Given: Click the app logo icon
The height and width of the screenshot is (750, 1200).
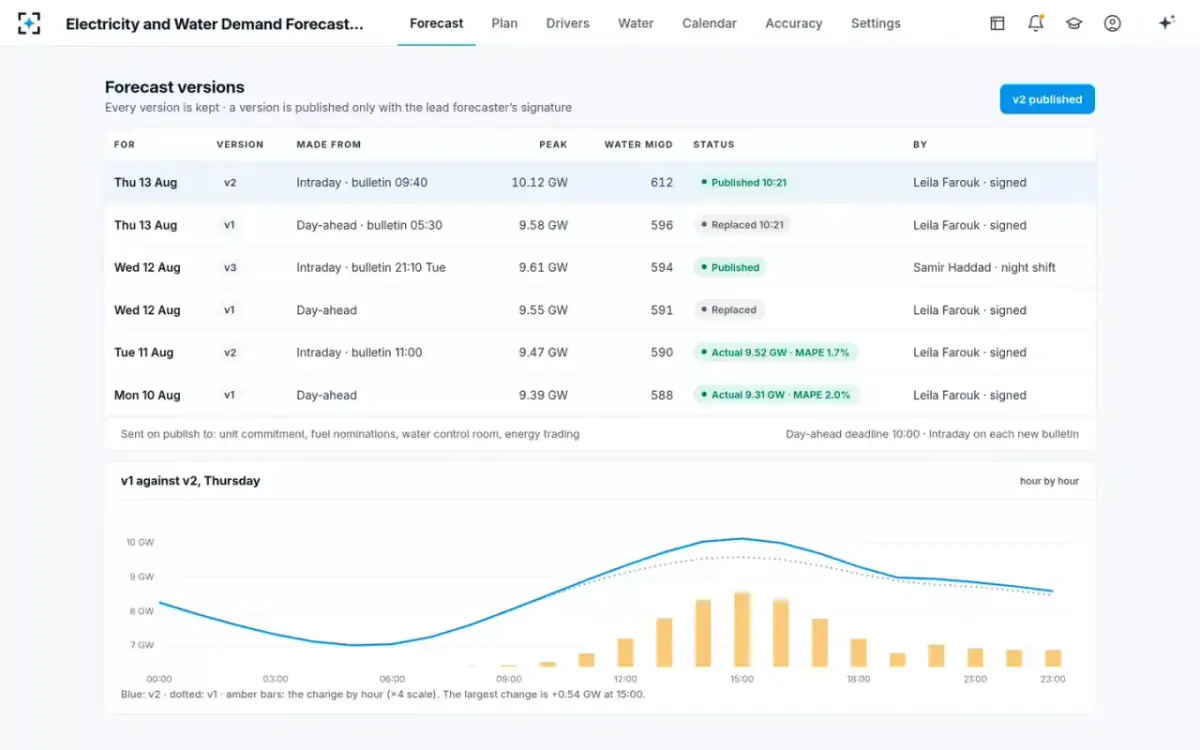Looking at the screenshot, I should pyautogui.click(x=30, y=23).
